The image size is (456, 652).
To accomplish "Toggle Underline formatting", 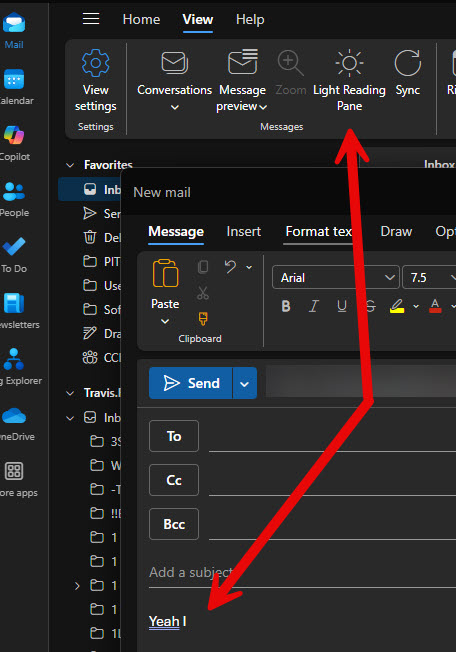I will pyautogui.click(x=342, y=306).
